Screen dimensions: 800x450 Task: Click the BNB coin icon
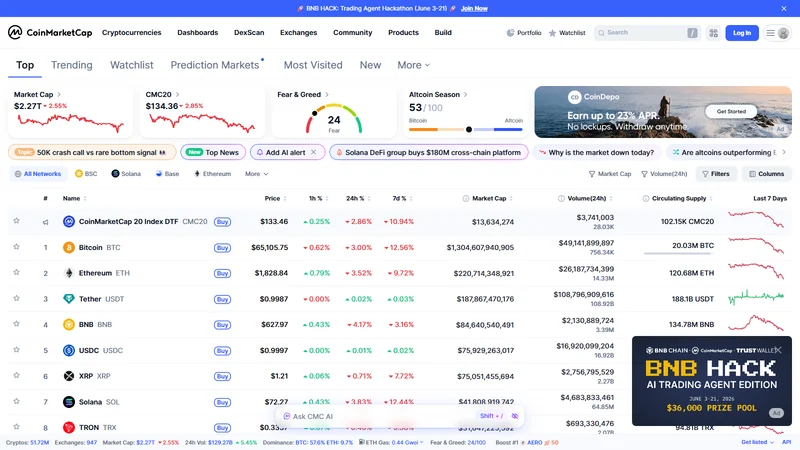pyautogui.click(x=69, y=324)
